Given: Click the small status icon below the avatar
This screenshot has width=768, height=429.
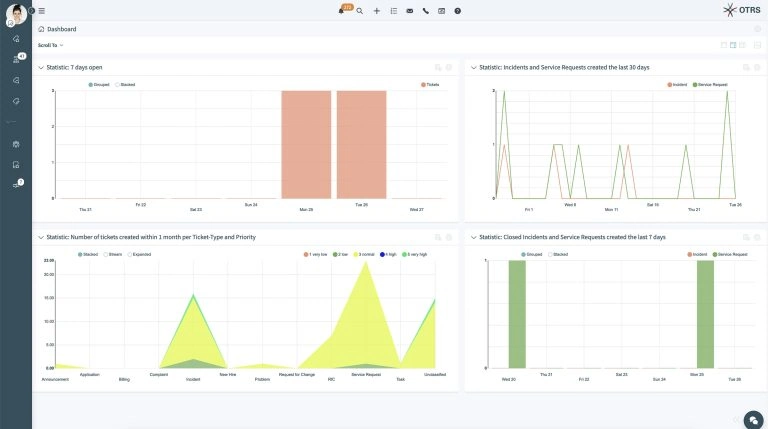Looking at the screenshot, I should coord(10,23).
